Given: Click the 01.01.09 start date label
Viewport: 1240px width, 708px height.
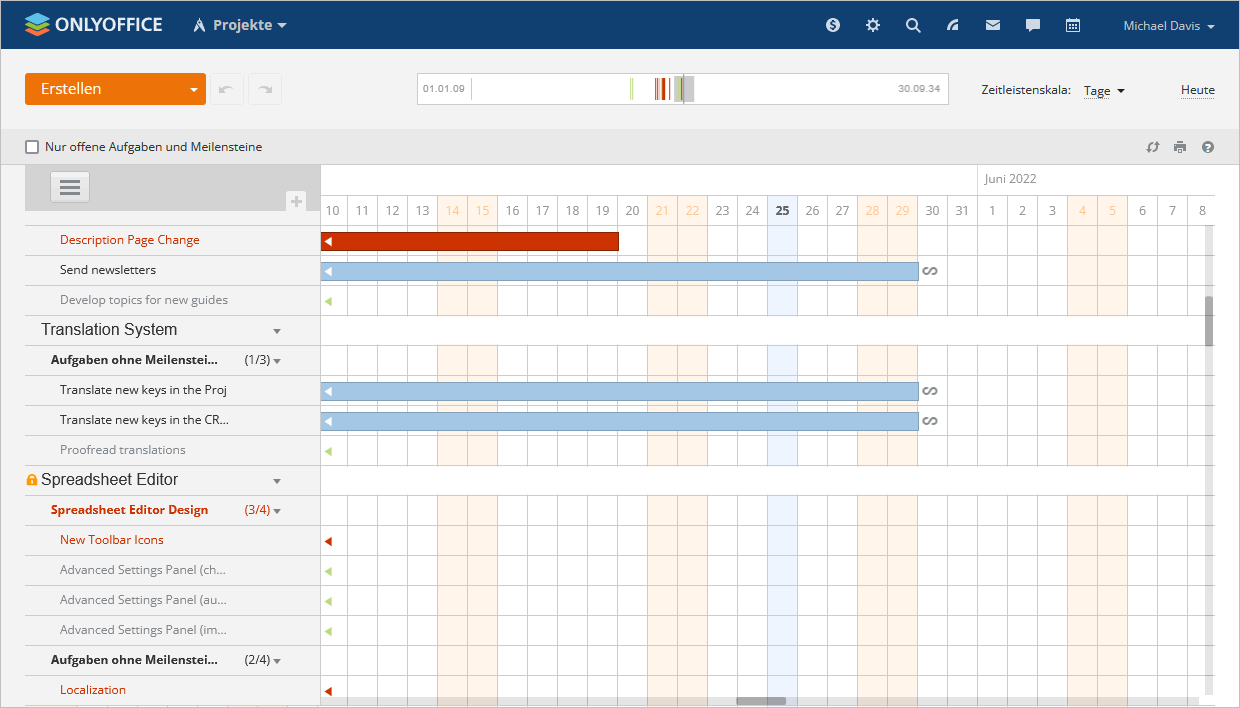Looking at the screenshot, I should click(x=444, y=89).
